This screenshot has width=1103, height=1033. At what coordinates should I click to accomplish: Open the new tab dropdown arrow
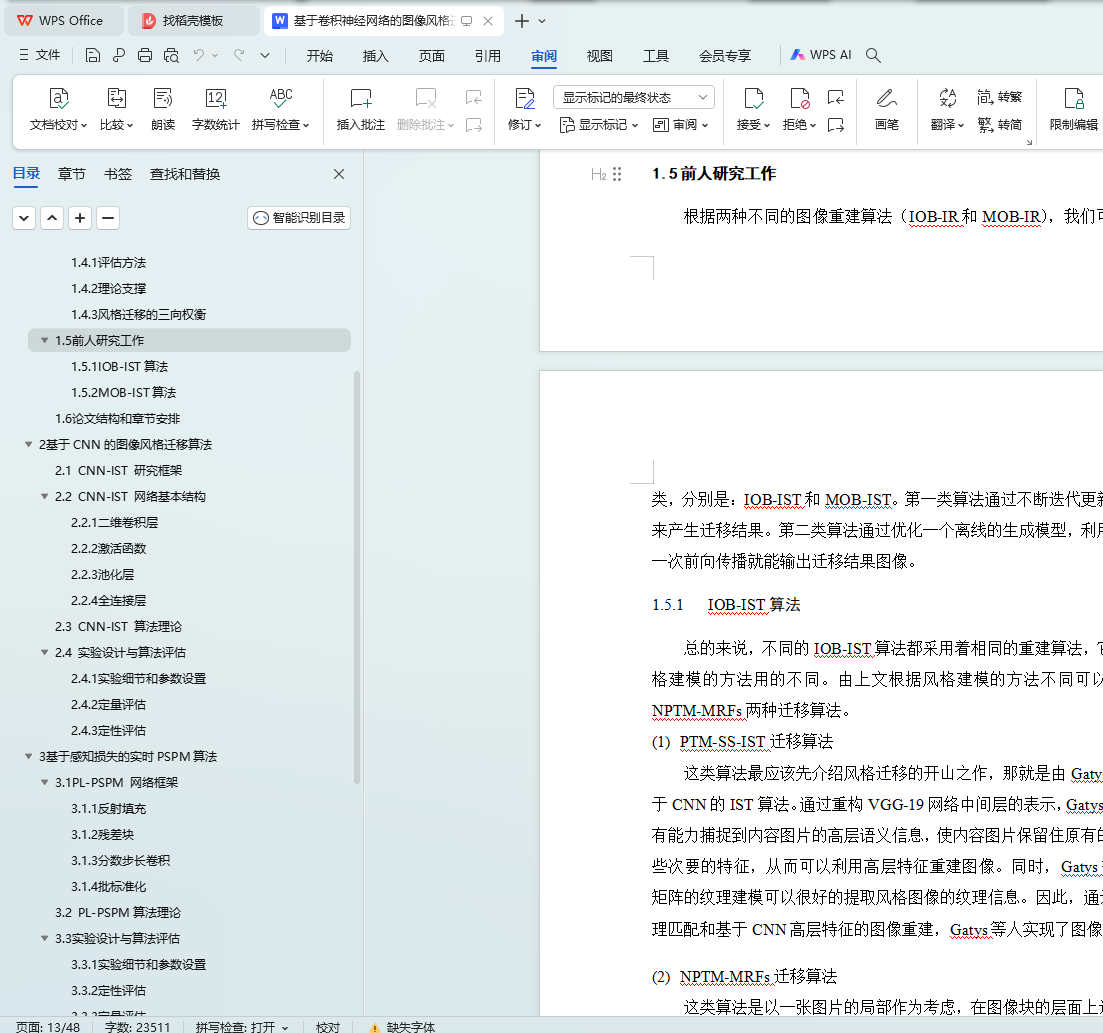click(542, 21)
